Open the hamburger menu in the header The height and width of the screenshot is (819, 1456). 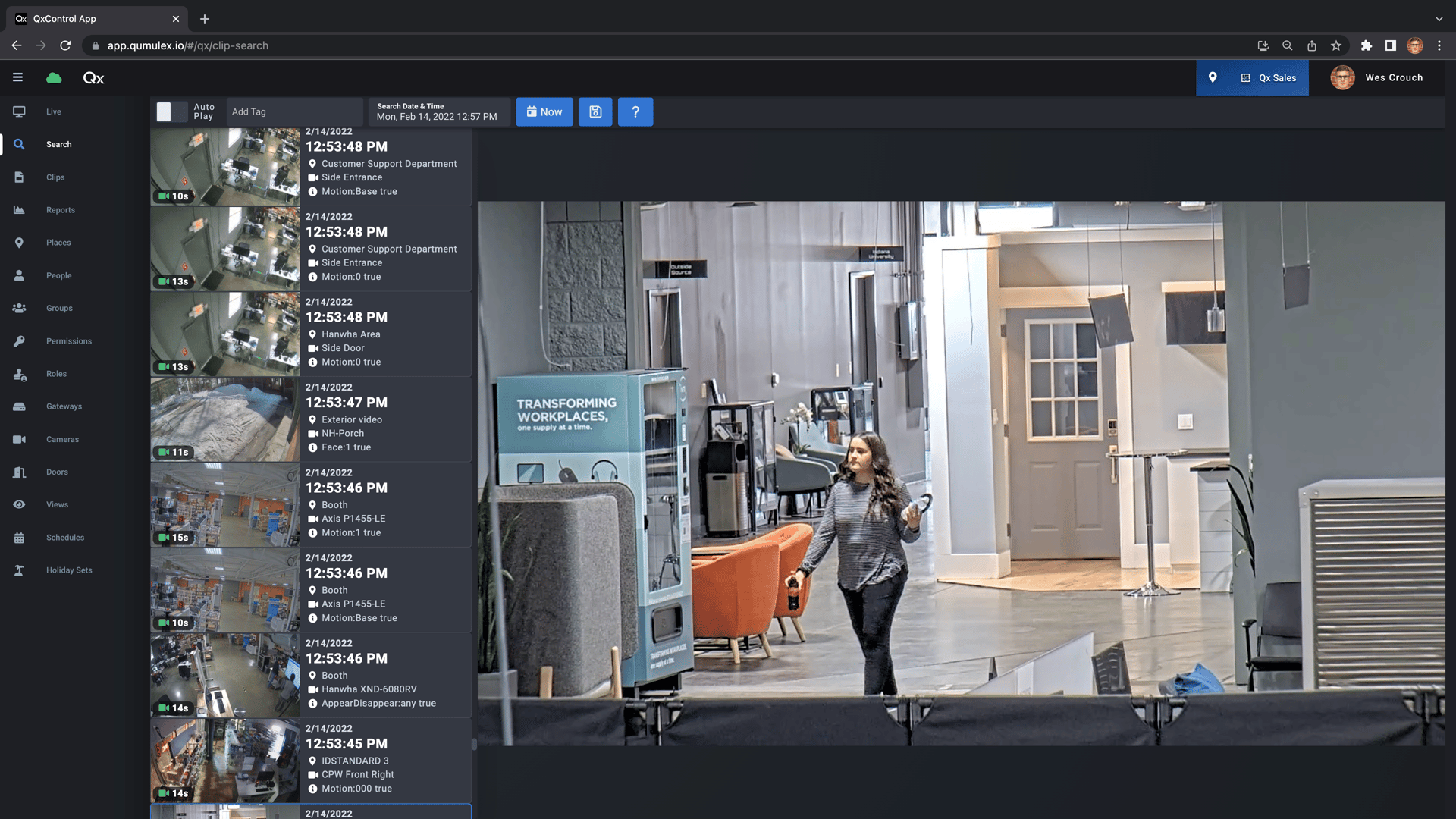point(17,77)
